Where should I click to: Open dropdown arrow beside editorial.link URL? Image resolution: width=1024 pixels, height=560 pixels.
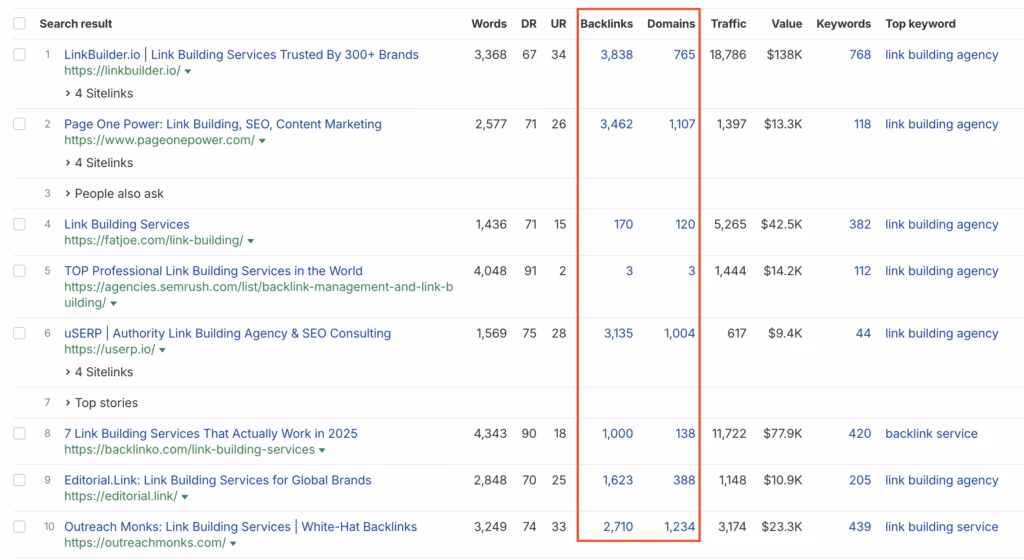185,497
